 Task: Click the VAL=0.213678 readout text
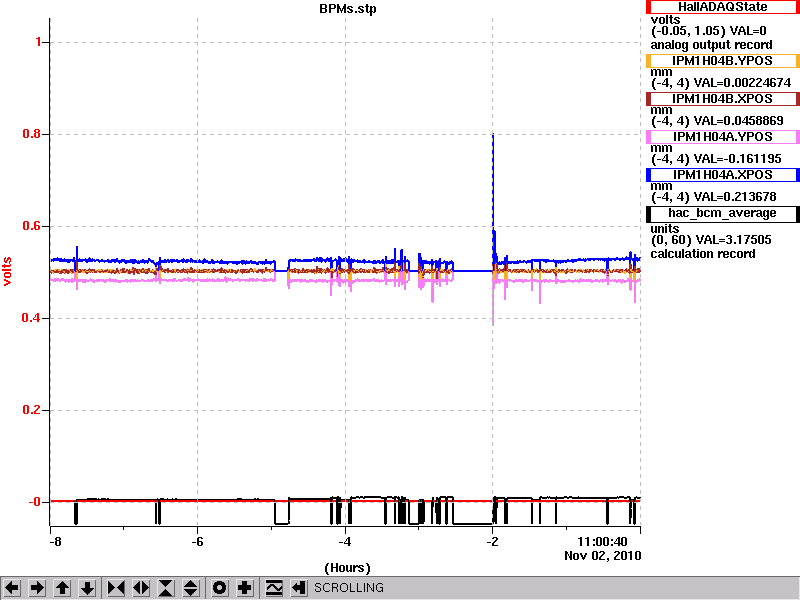[x=735, y=197]
